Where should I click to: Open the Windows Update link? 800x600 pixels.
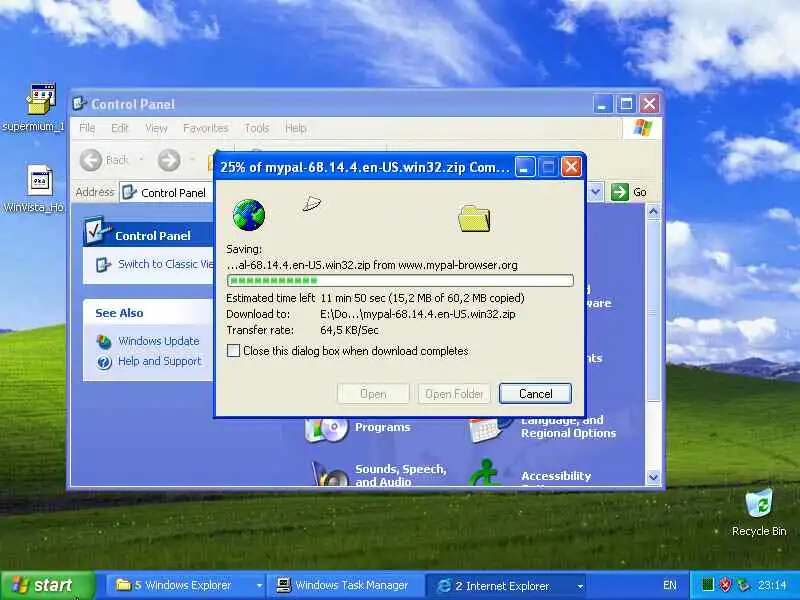159,341
